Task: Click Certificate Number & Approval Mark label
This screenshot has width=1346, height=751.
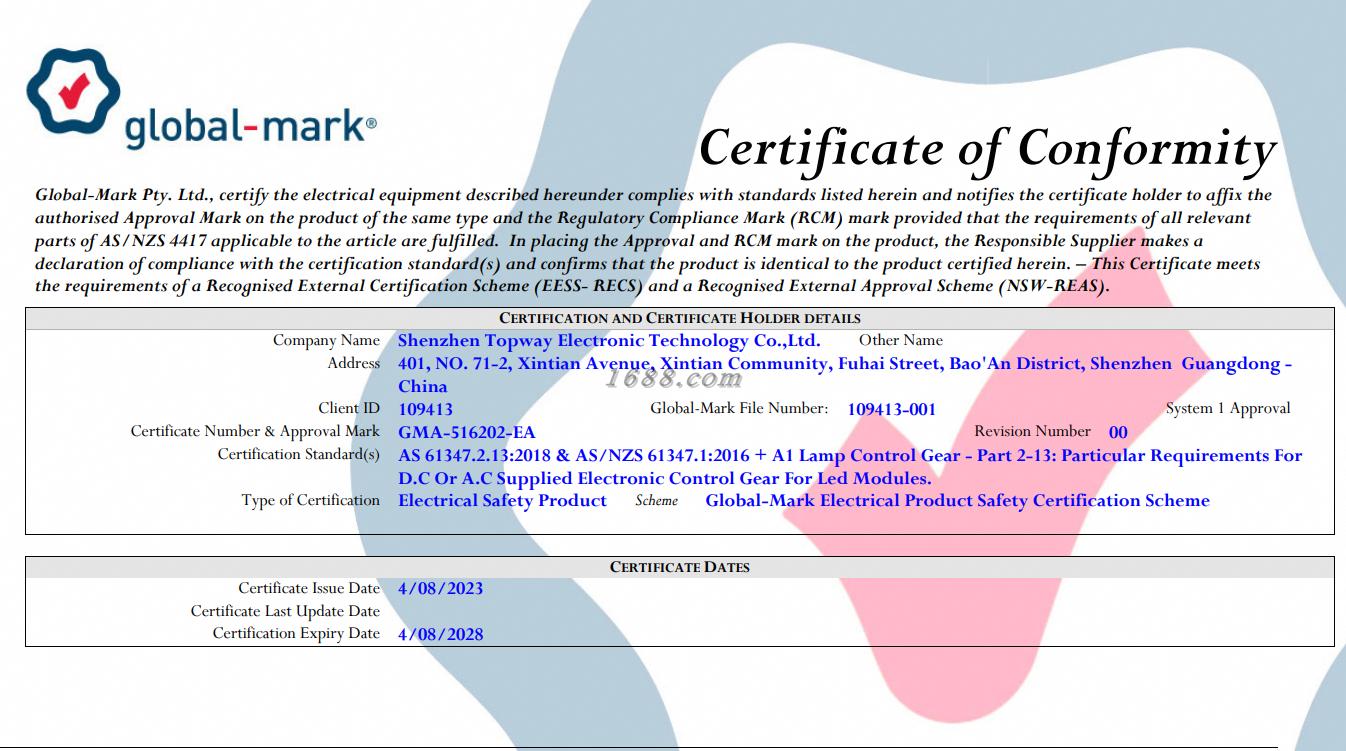Action: pos(255,431)
